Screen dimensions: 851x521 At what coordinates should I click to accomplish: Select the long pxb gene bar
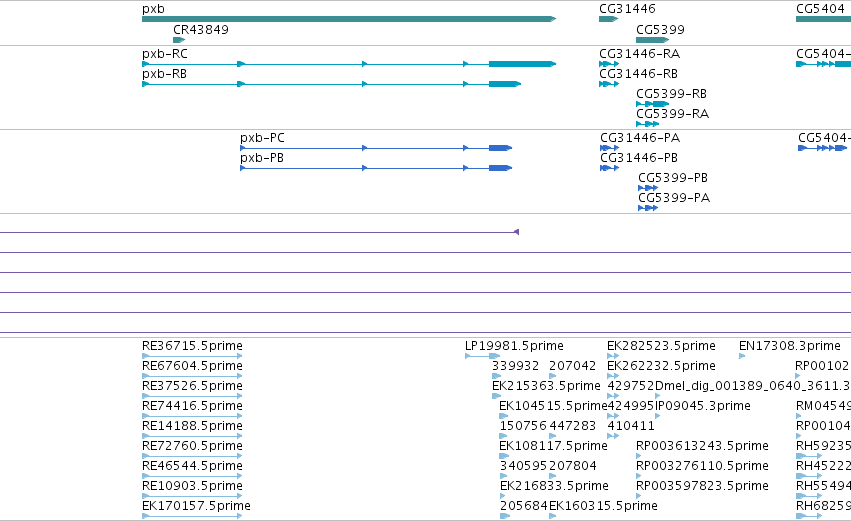coord(349,19)
